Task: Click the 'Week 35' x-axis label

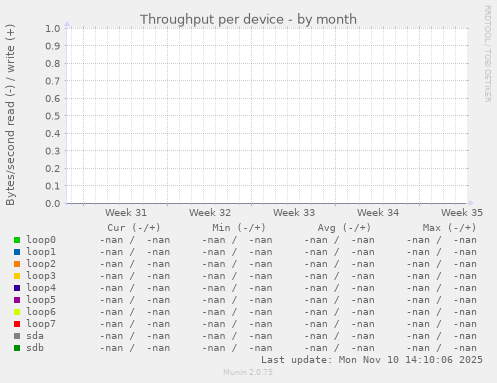Action: point(462,213)
